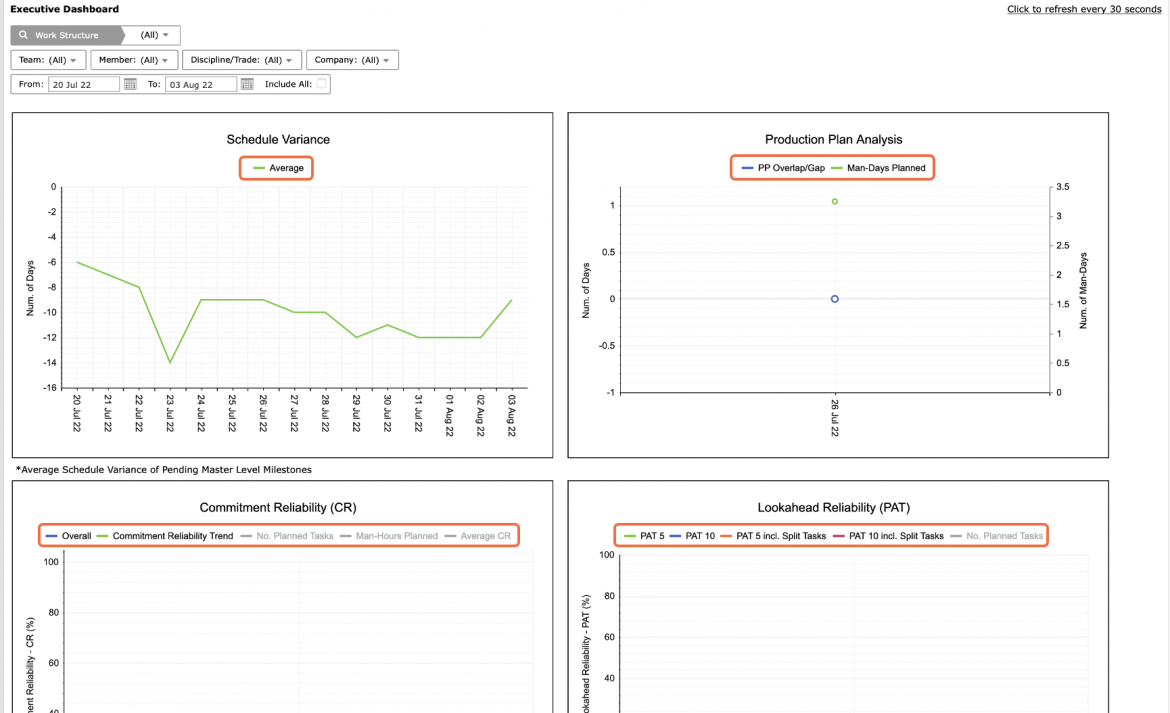Click the Work Structure search icon
1170x713 pixels.
pos(23,35)
